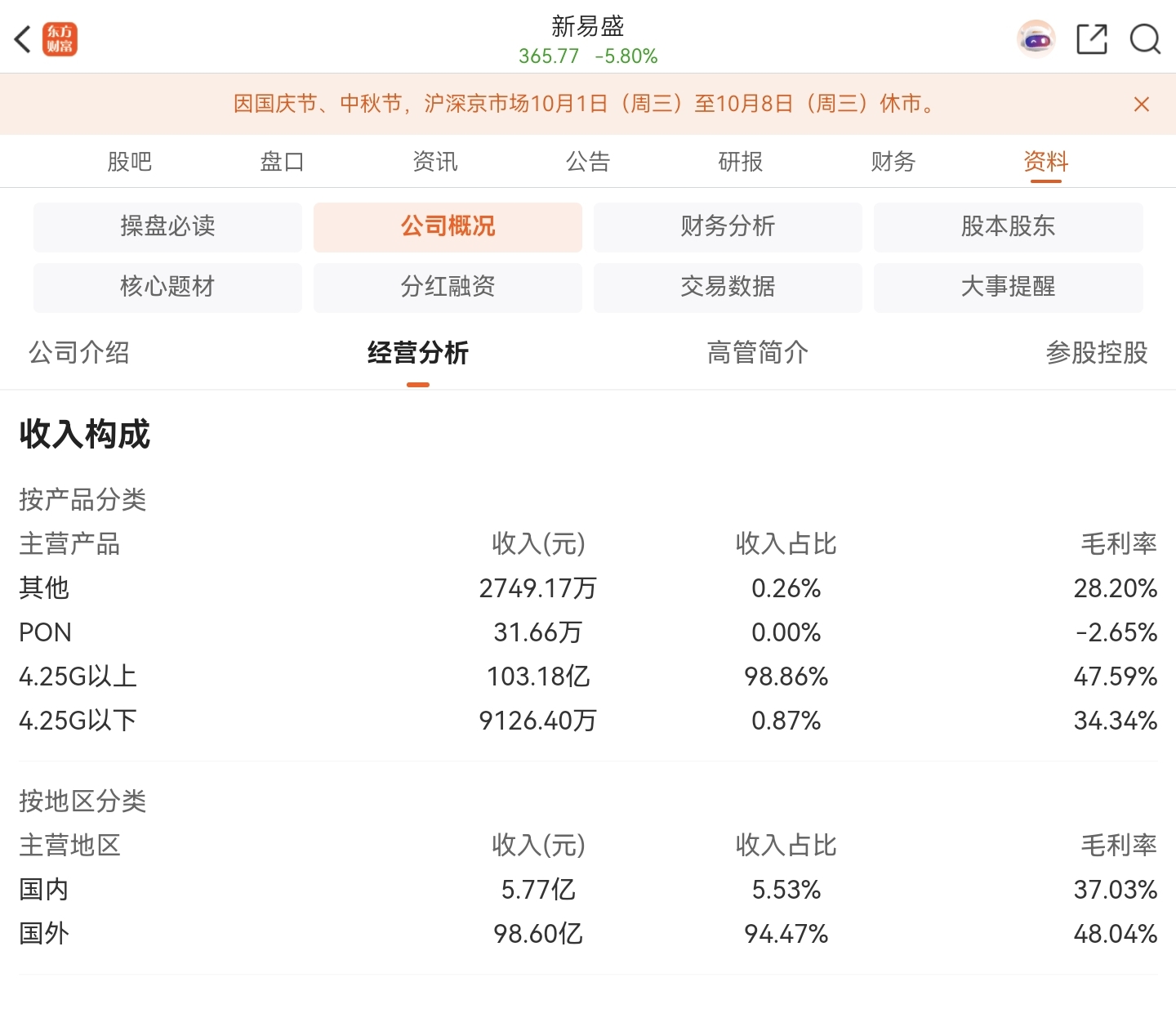1176x1027 pixels.
Task: Tap the revenue value 103.18亿
Action: click(538, 676)
